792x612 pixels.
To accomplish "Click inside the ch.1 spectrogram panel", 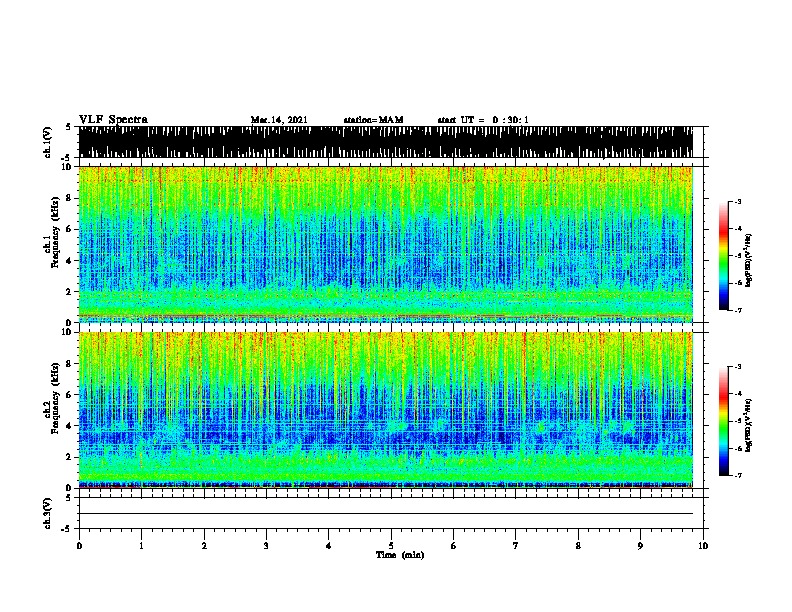I will click(386, 244).
